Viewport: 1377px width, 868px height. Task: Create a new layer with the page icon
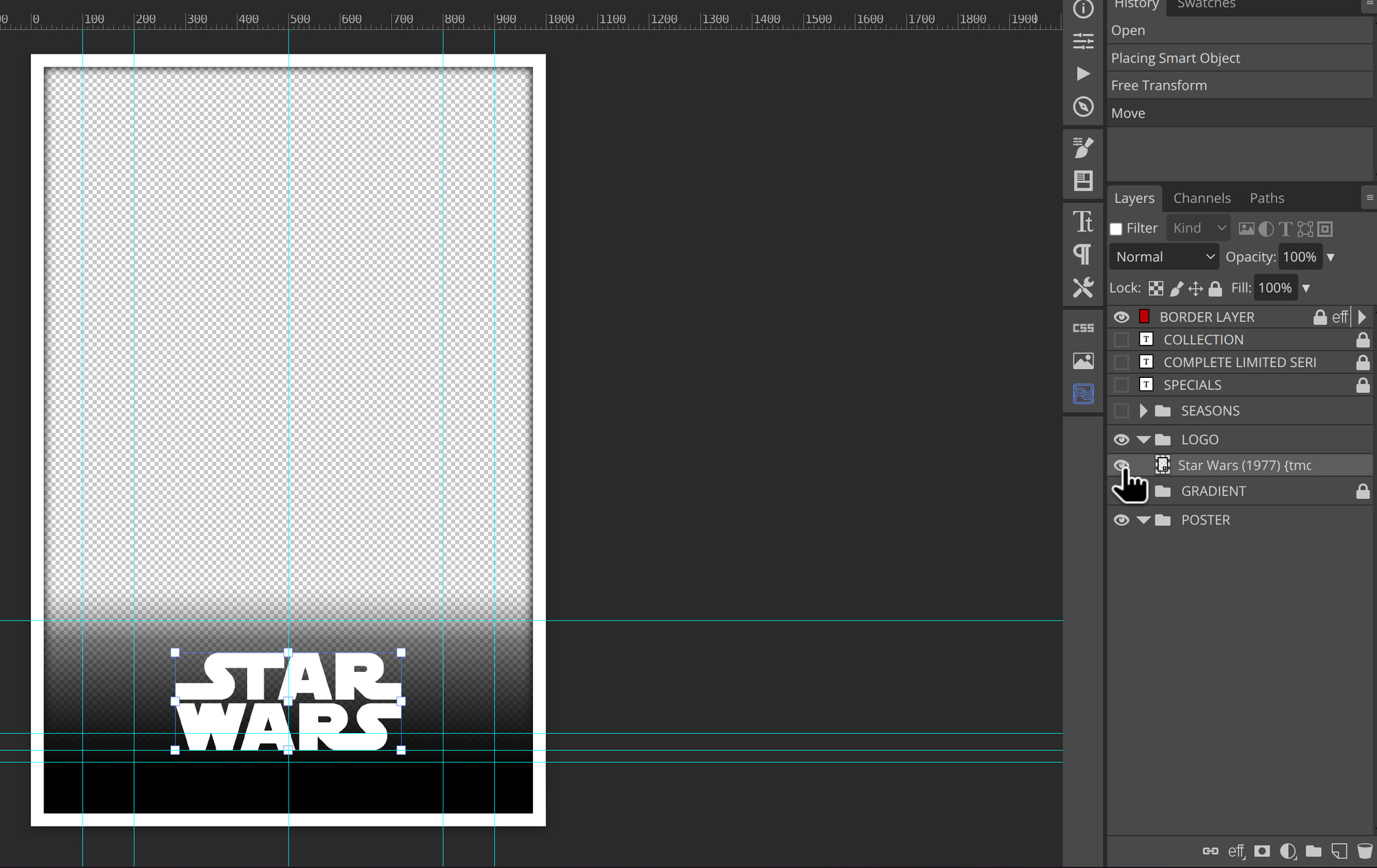(1339, 851)
